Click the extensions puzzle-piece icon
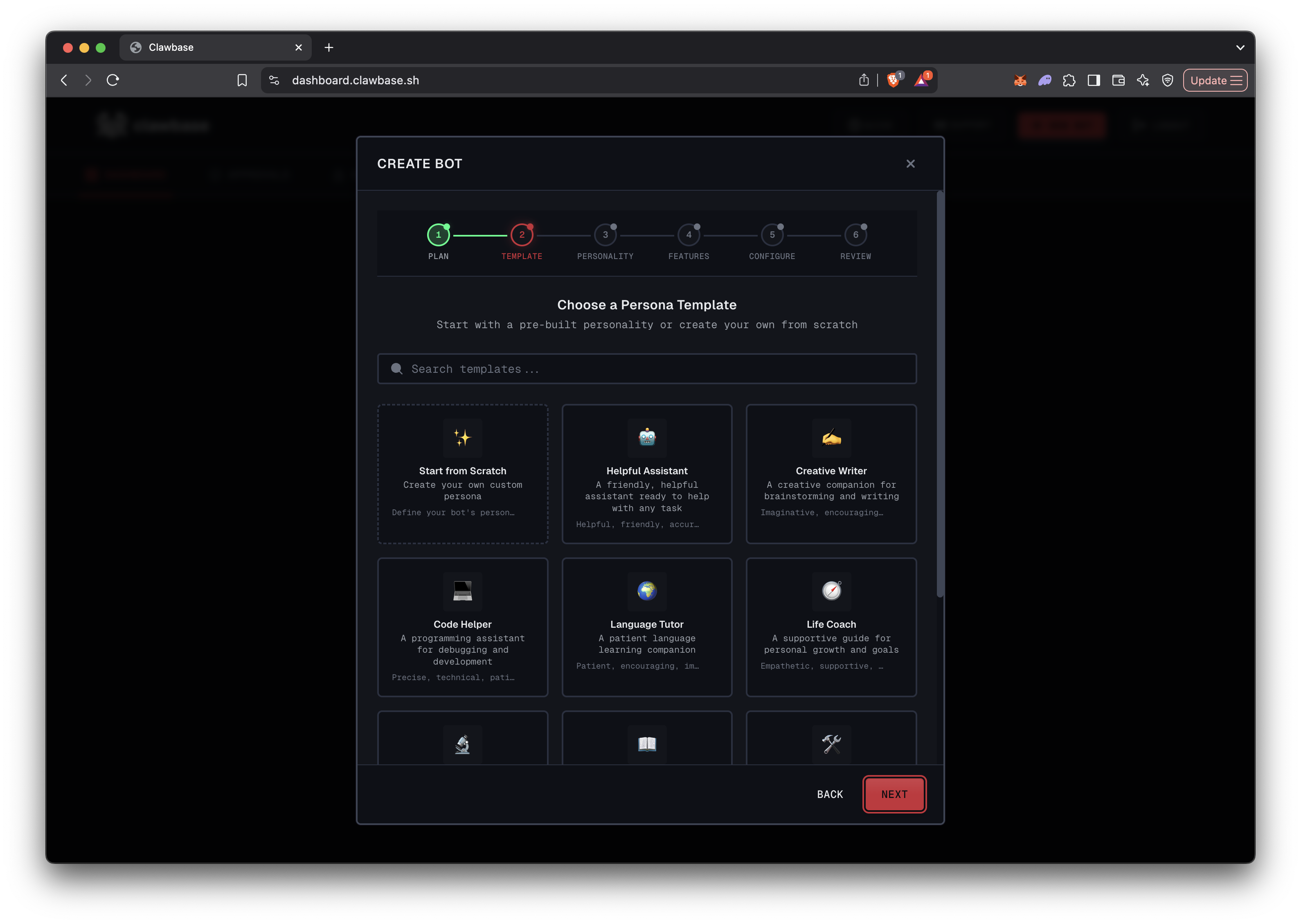The image size is (1301, 924). tap(1069, 80)
